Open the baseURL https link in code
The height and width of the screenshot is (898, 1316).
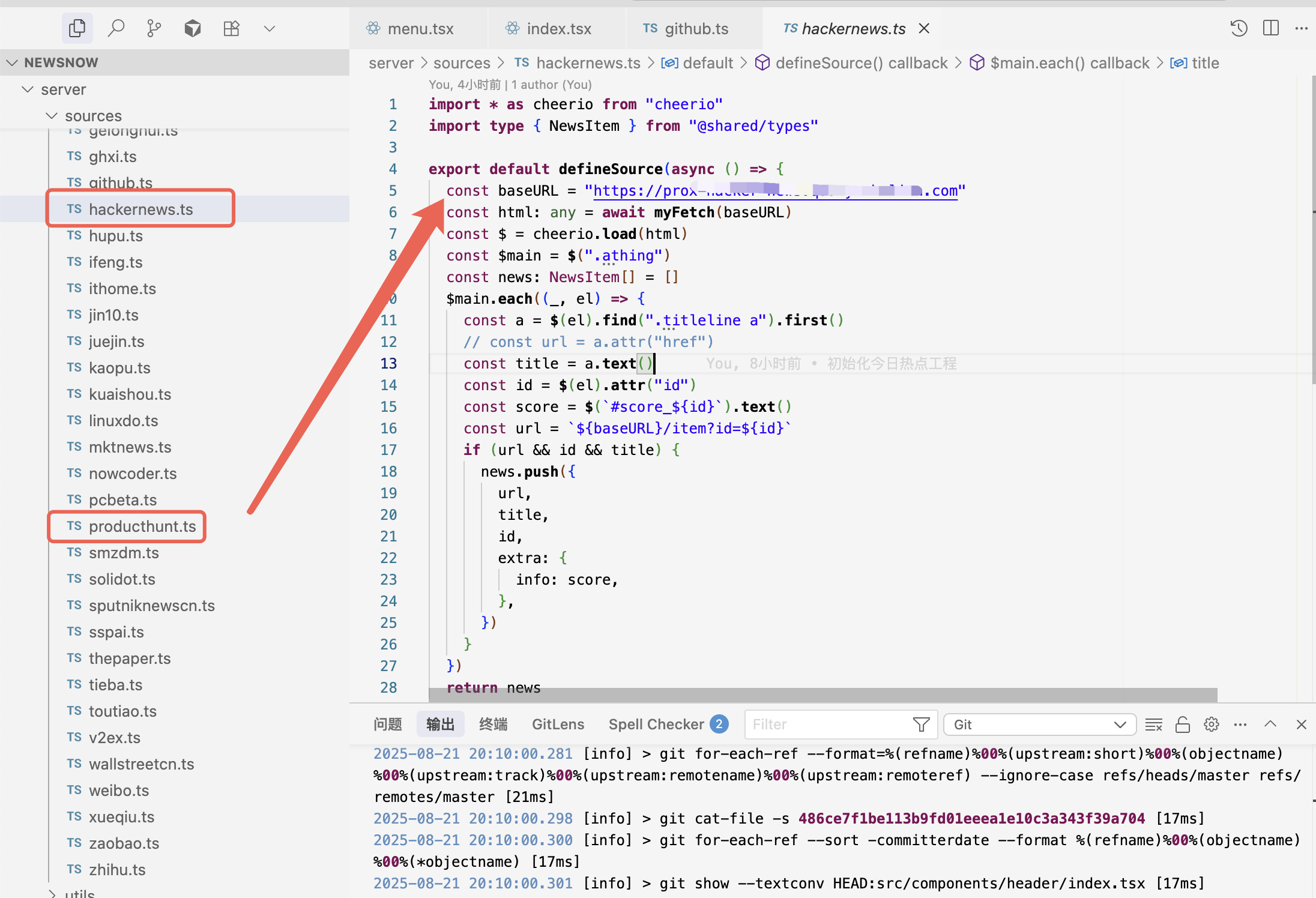[x=775, y=191]
